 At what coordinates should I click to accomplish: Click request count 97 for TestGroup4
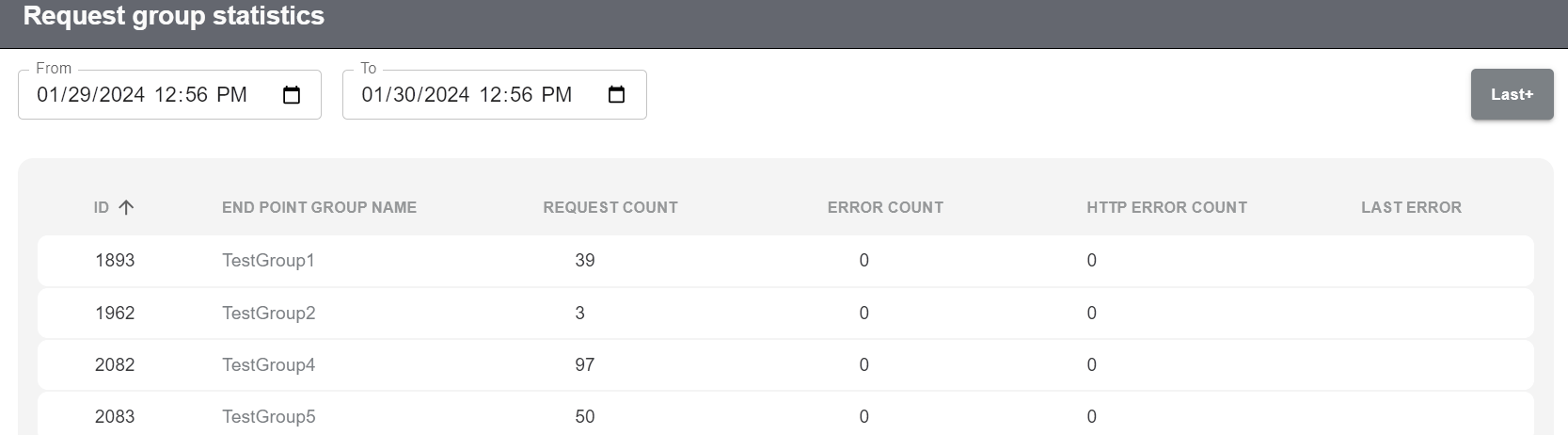(x=584, y=365)
